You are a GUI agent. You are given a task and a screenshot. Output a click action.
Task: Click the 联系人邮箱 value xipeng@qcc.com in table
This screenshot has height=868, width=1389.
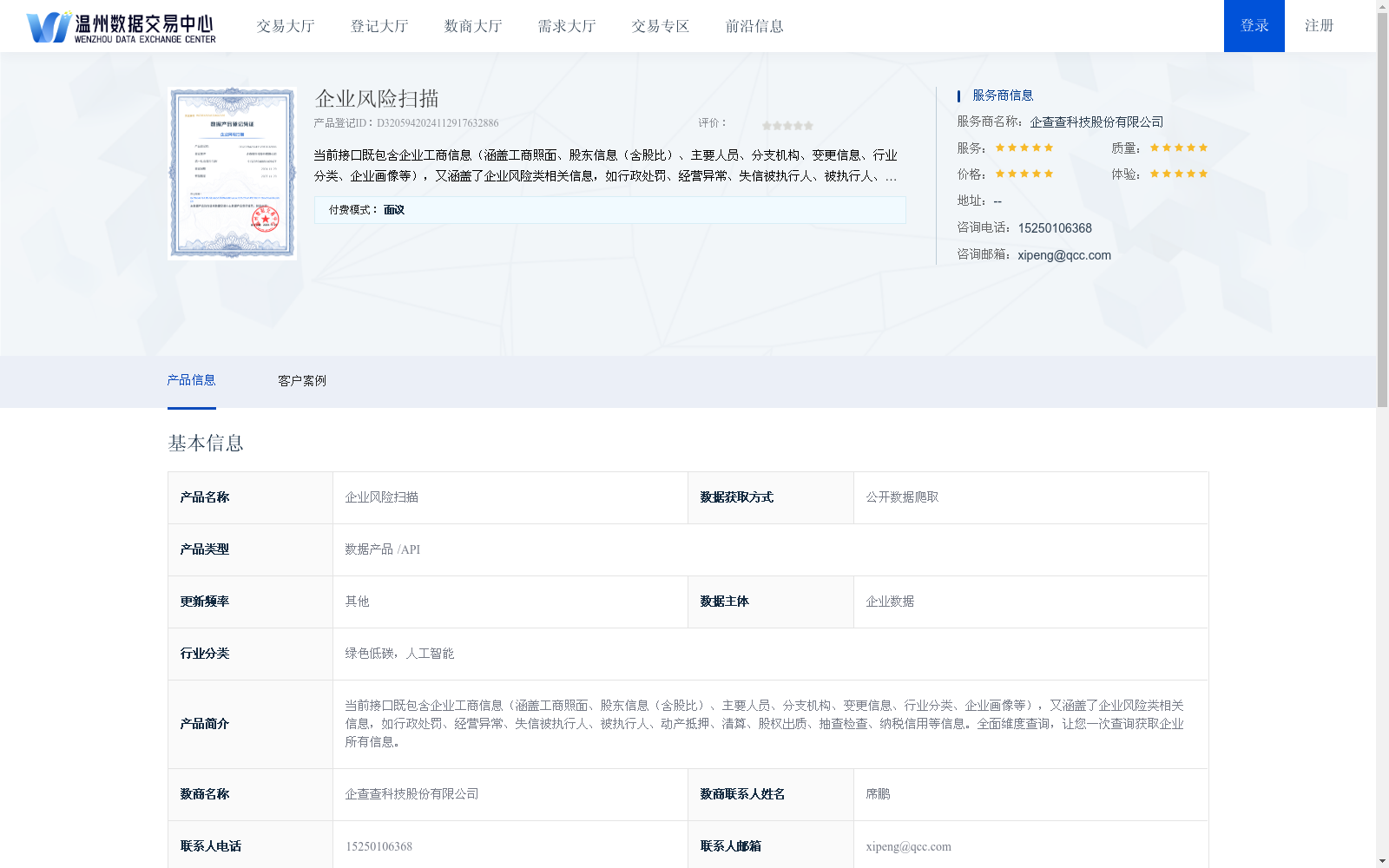point(908,846)
